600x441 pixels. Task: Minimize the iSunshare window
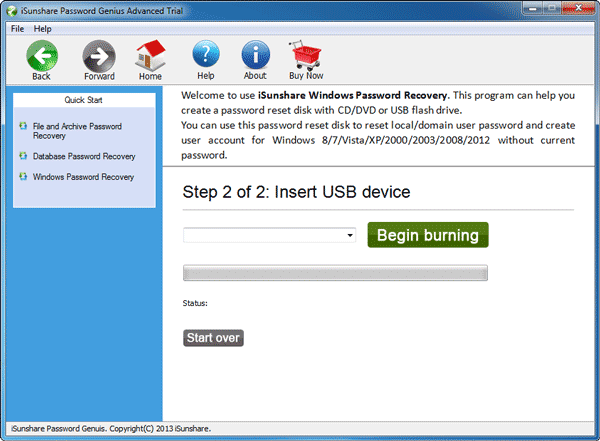[x=533, y=8]
